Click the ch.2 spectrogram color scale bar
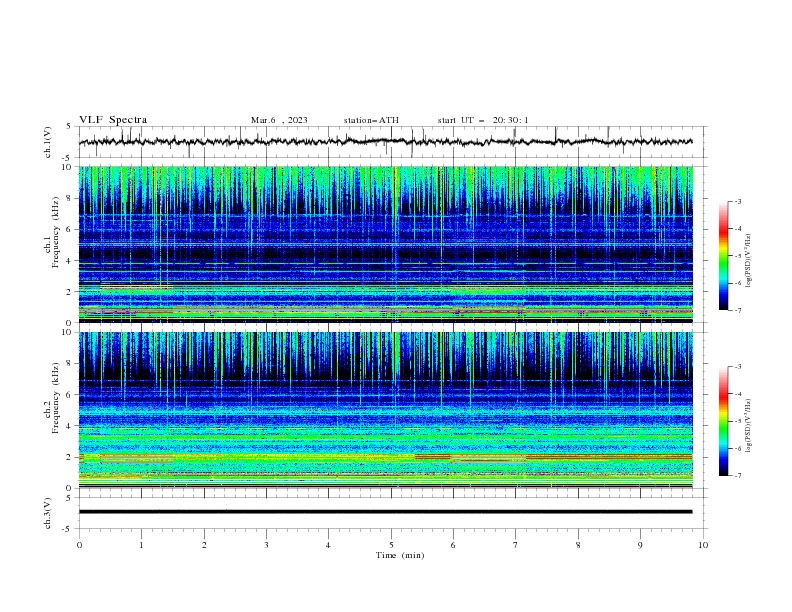The width and height of the screenshot is (792, 612). pos(724,421)
